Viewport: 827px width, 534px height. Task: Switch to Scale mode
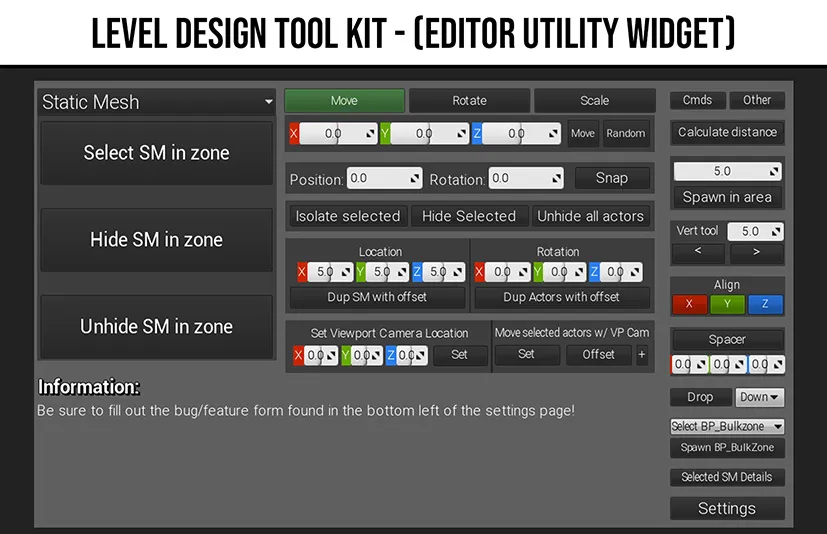click(594, 101)
